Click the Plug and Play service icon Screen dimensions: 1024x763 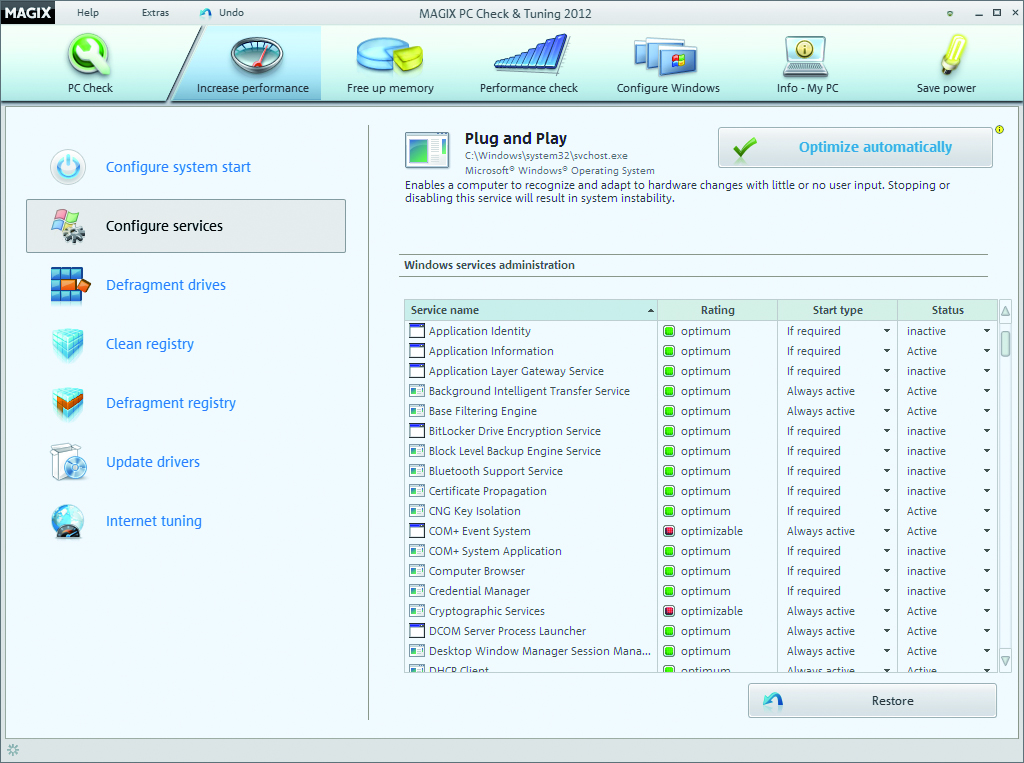pyautogui.click(x=426, y=150)
